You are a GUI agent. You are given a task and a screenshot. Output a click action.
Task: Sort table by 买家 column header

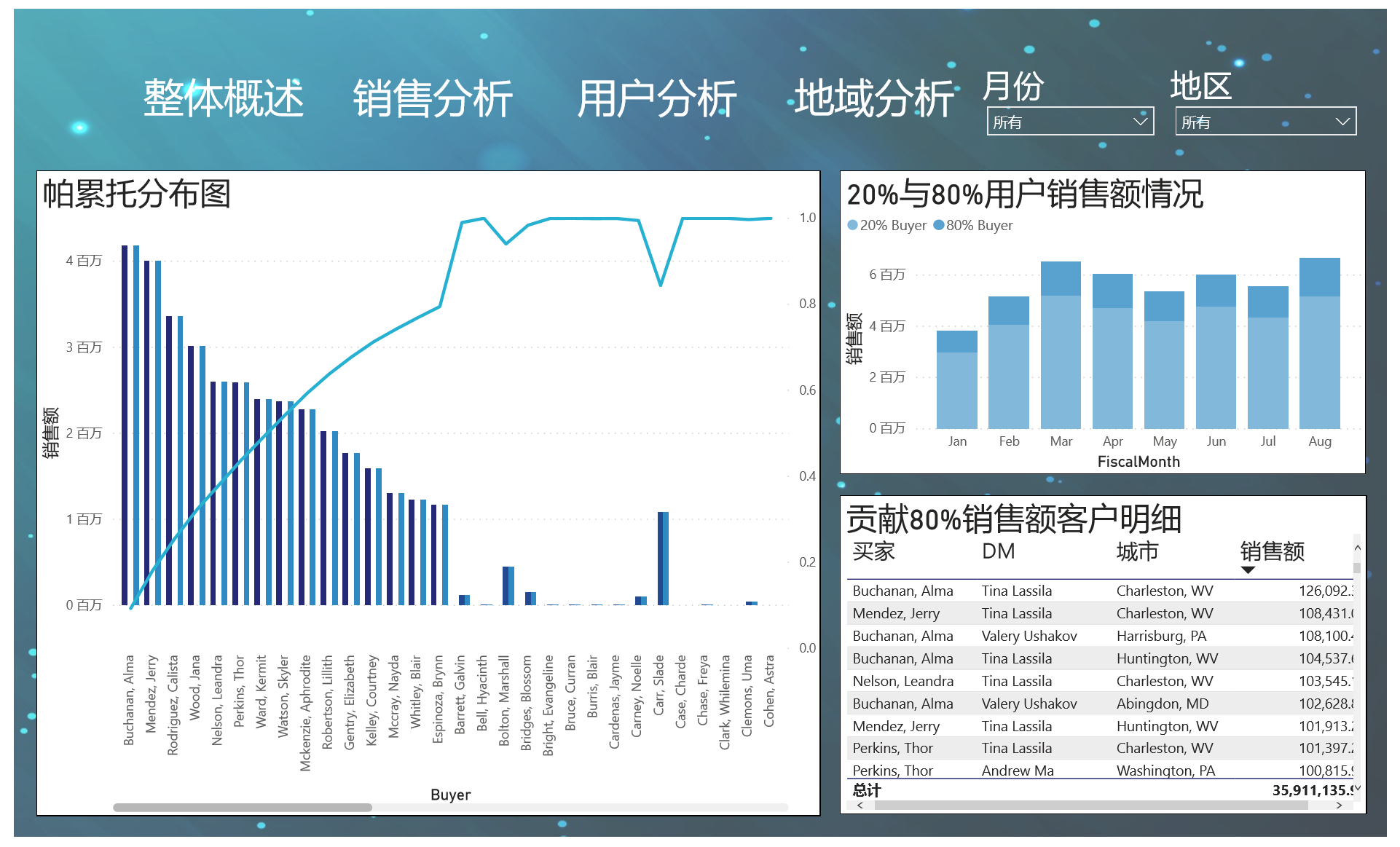[873, 551]
